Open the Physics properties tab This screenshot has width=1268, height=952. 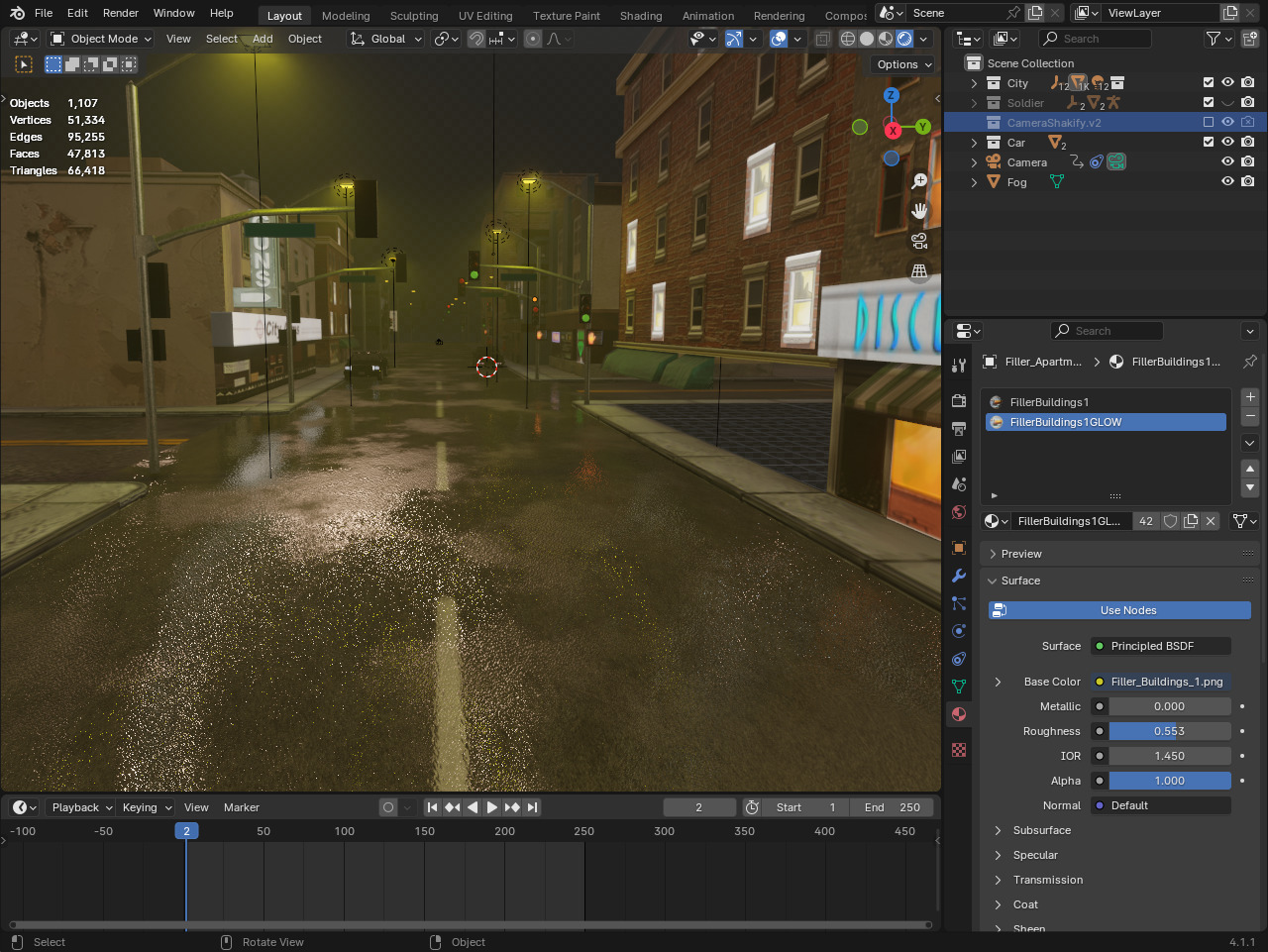pos(958,631)
